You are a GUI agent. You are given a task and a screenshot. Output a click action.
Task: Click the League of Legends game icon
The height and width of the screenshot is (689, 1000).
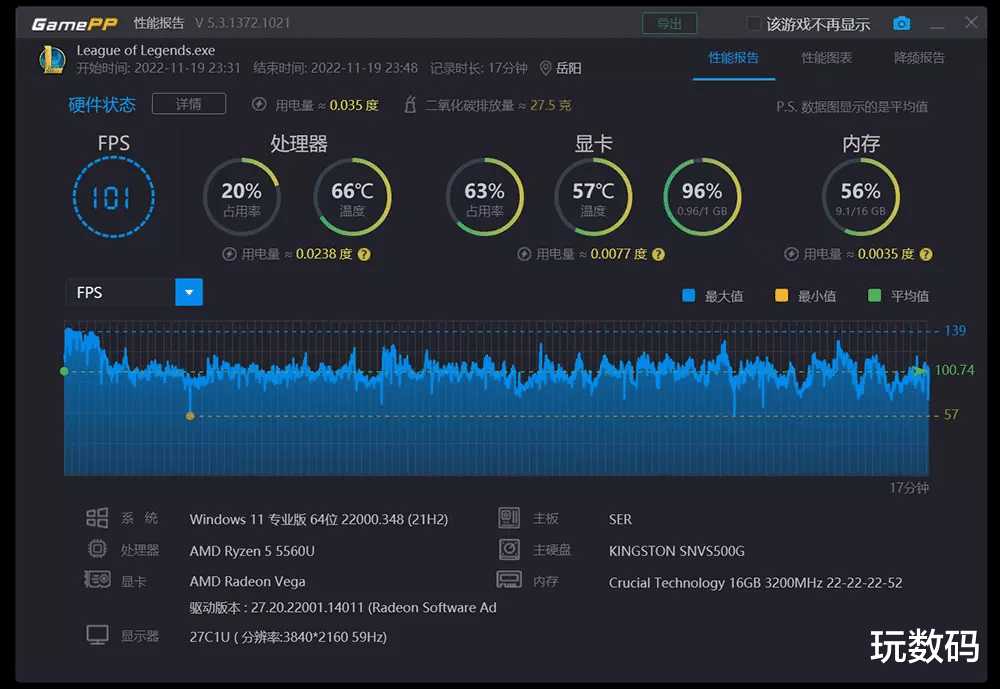click(x=52, y=60)
